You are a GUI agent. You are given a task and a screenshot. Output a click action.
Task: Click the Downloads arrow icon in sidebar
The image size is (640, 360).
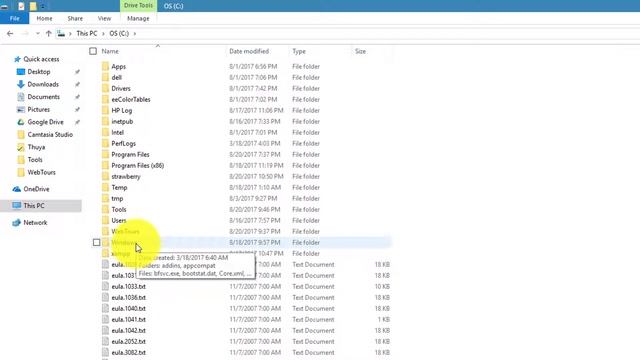pyautogui.click(x=21, y=84)
